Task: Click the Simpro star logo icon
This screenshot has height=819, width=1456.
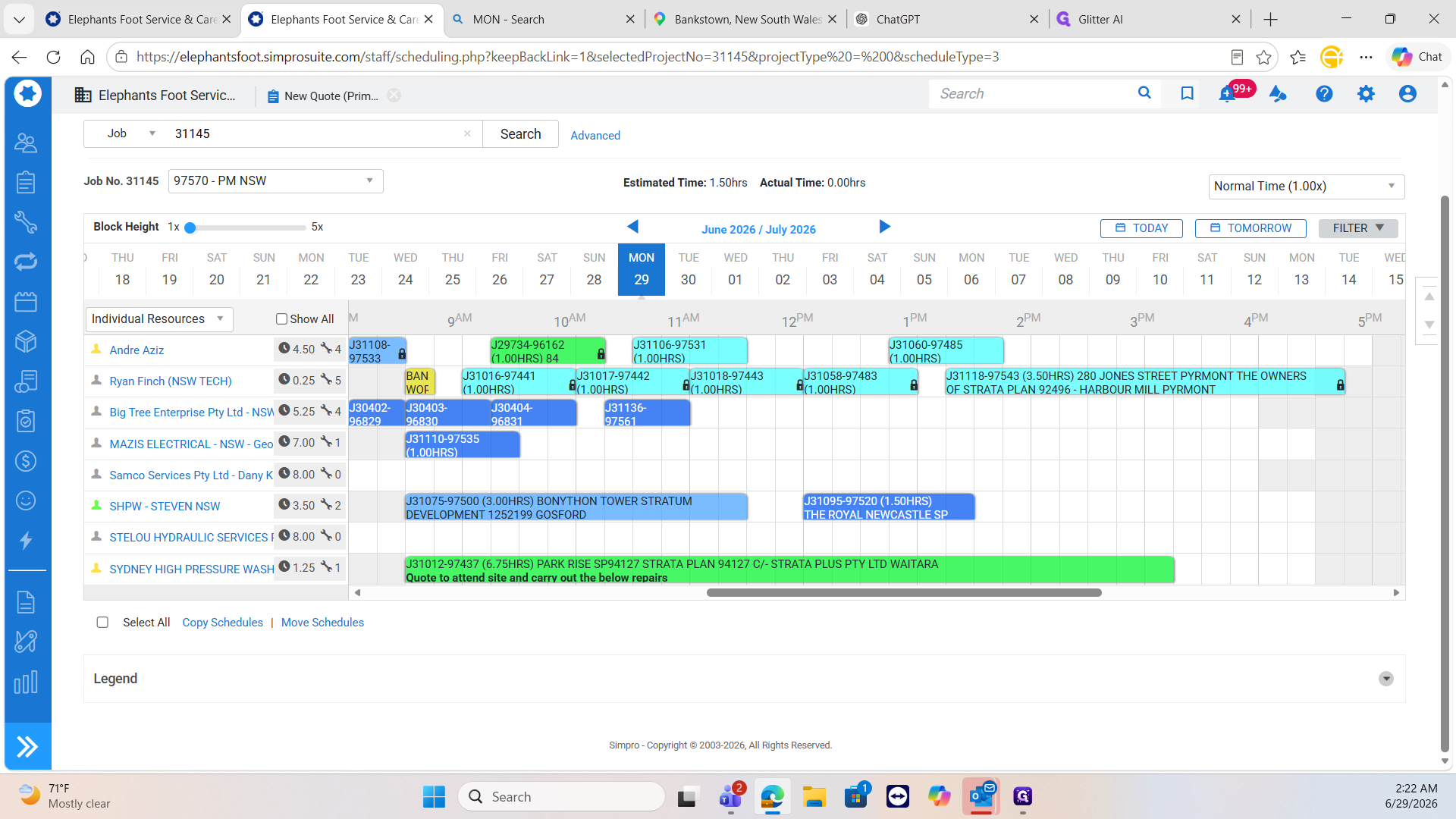Action: point(28,93)
